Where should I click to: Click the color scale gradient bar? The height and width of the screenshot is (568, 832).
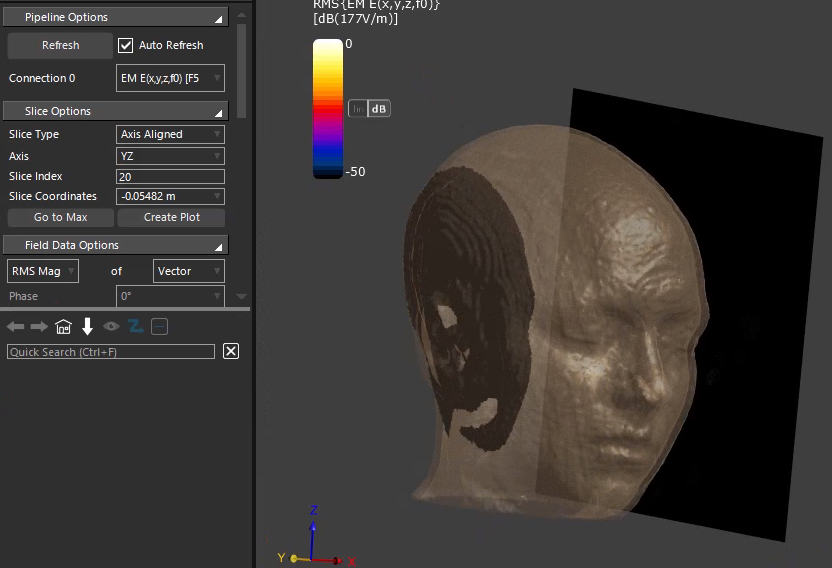tap(328, 109)
